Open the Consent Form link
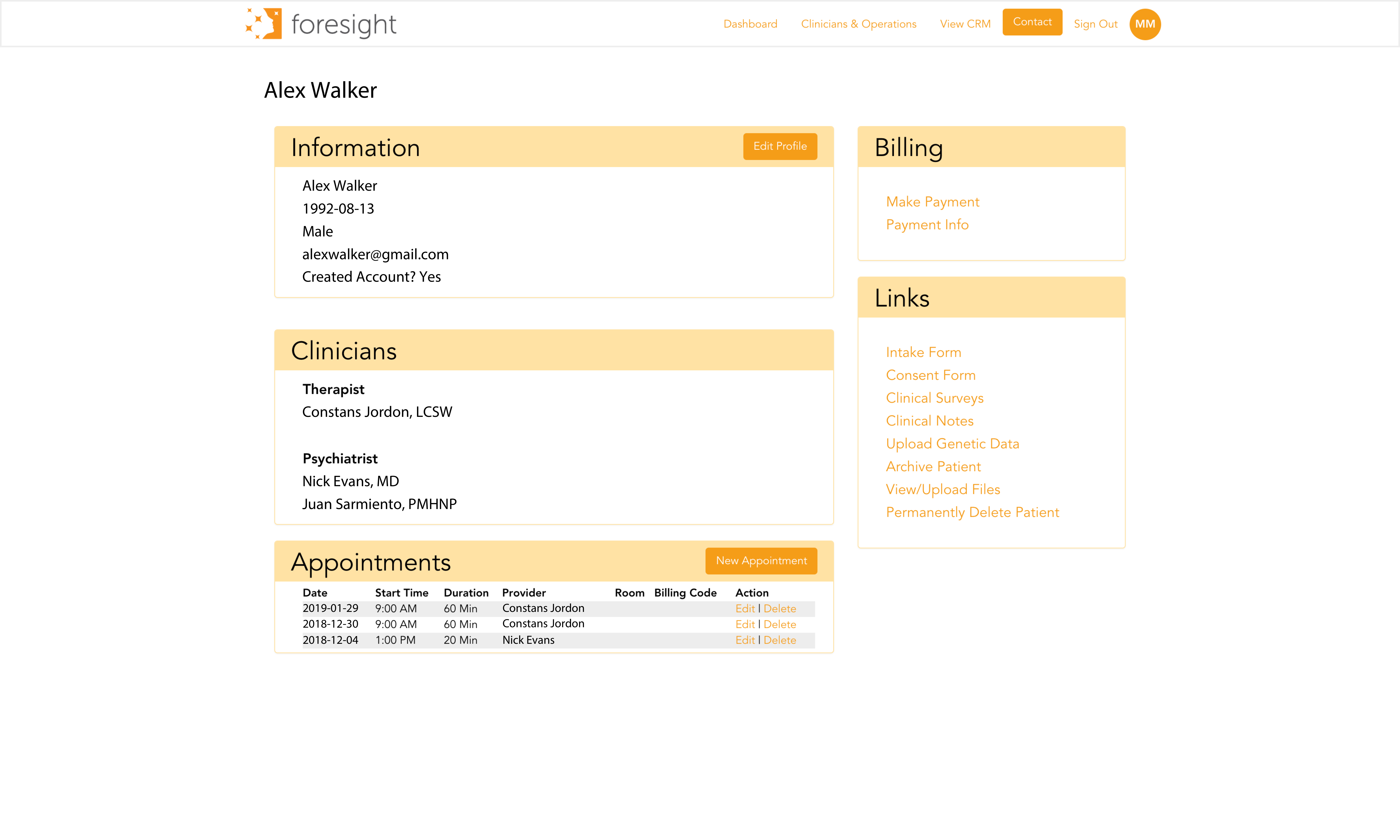This screenshot has height=840, width=1400. (930, 375)
